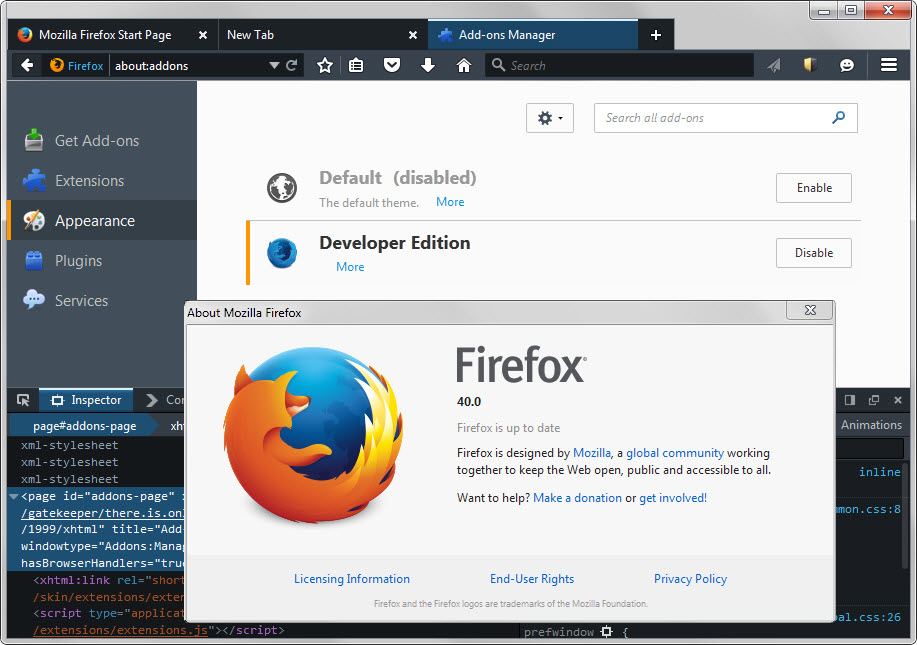917x645 pixels.
Task: Open the add-ons tools gear dropdown
Action: (x=550, y=118)
